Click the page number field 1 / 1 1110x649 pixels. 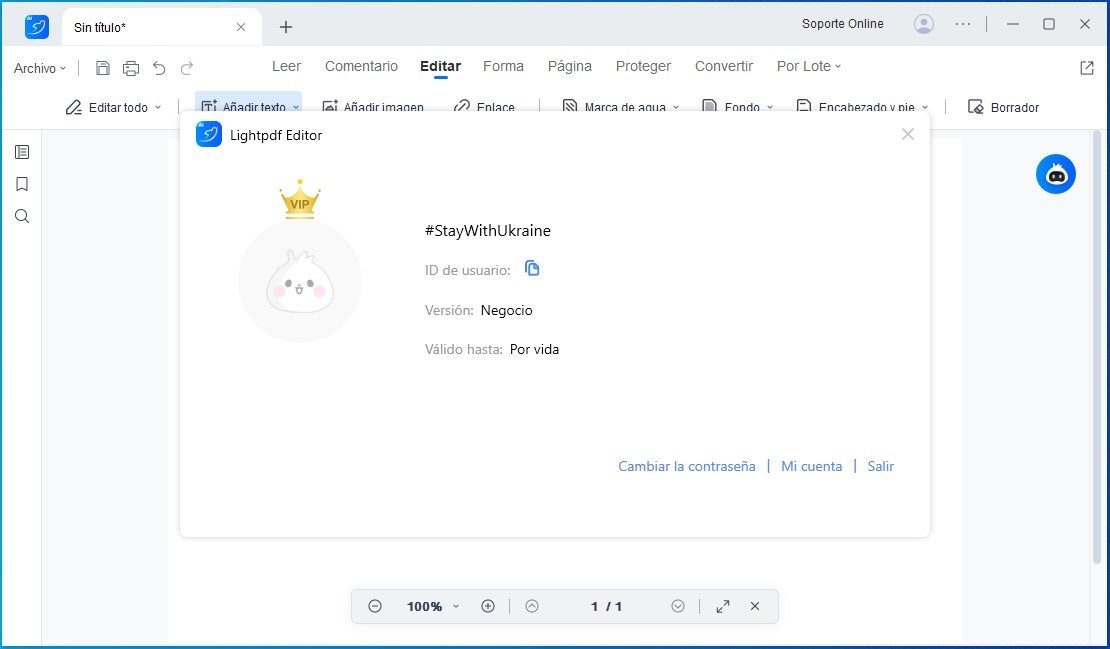606,607
